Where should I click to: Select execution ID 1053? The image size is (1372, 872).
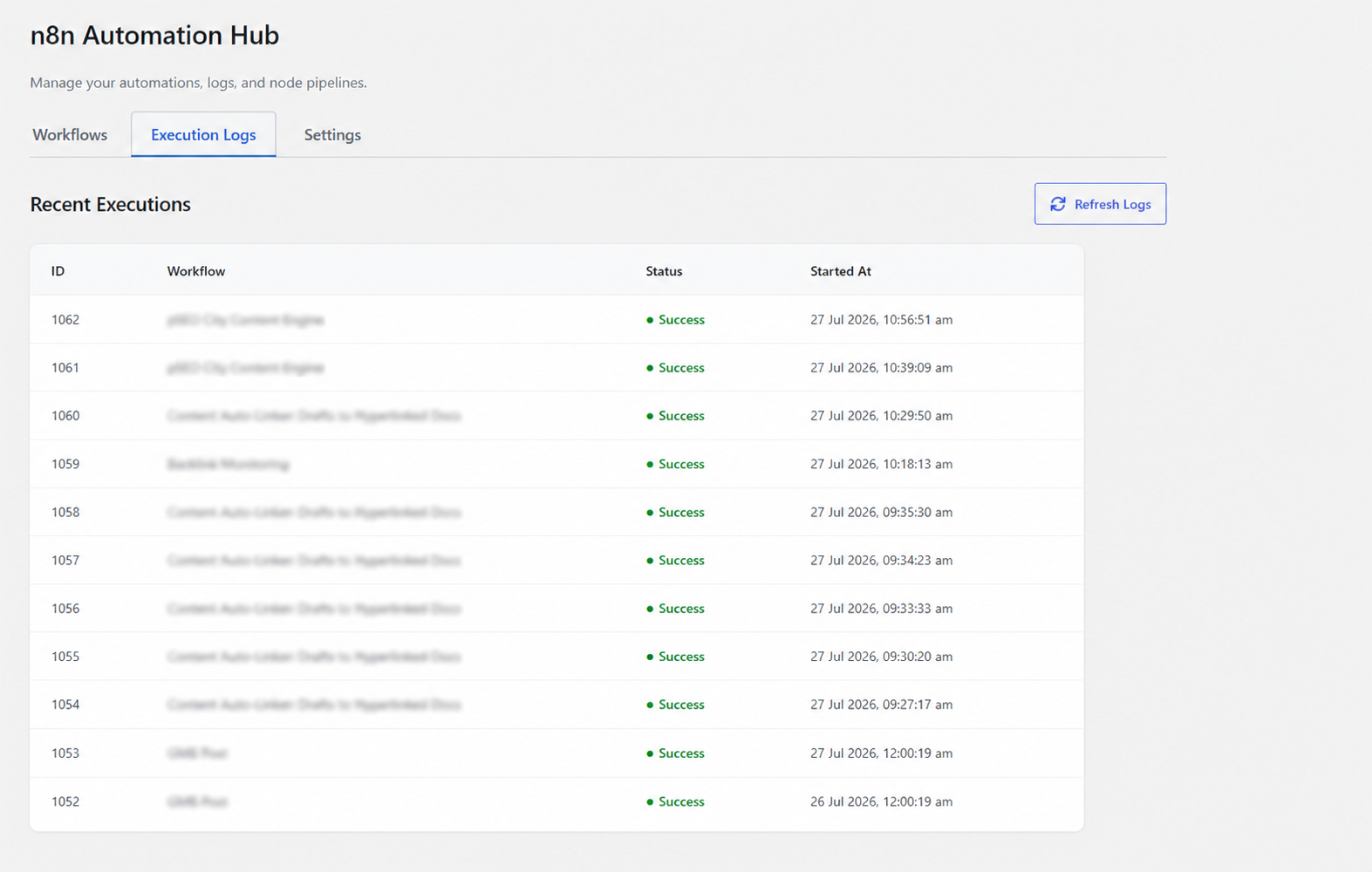(x=65, y=753)
